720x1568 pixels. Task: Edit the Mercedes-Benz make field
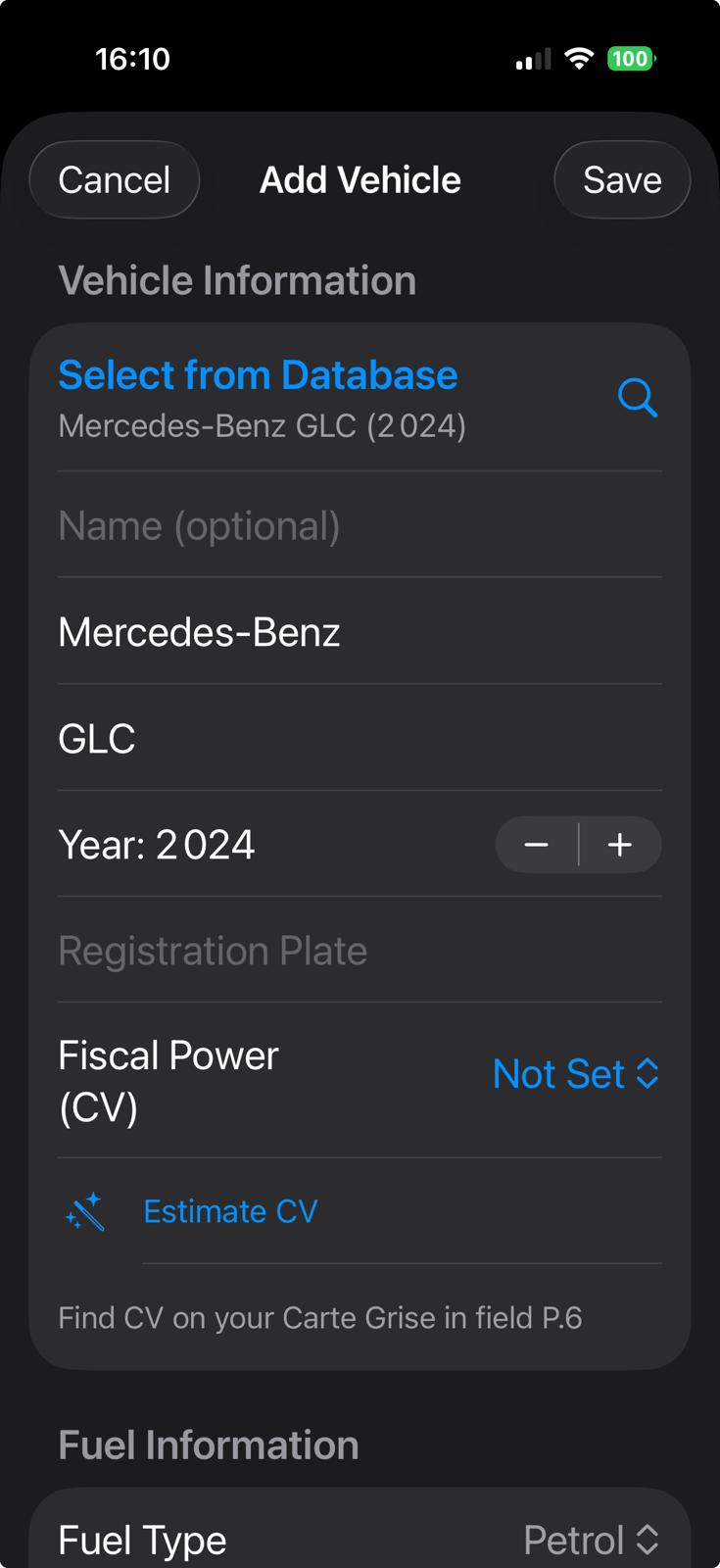tap(360, 633)
